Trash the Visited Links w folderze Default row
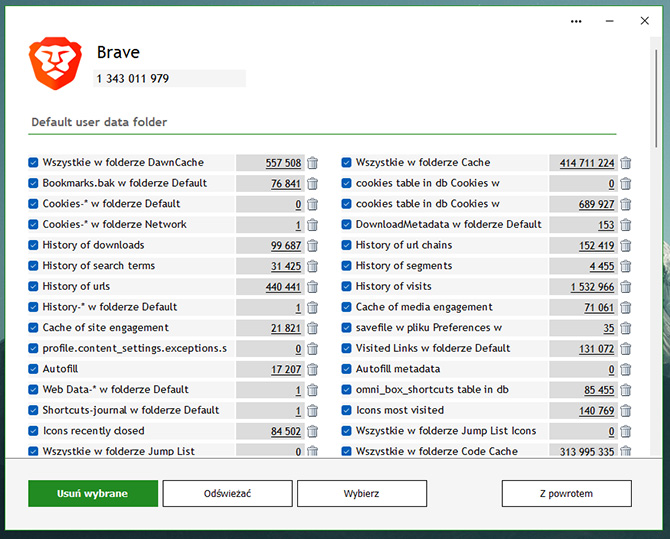 click(626, 349)
